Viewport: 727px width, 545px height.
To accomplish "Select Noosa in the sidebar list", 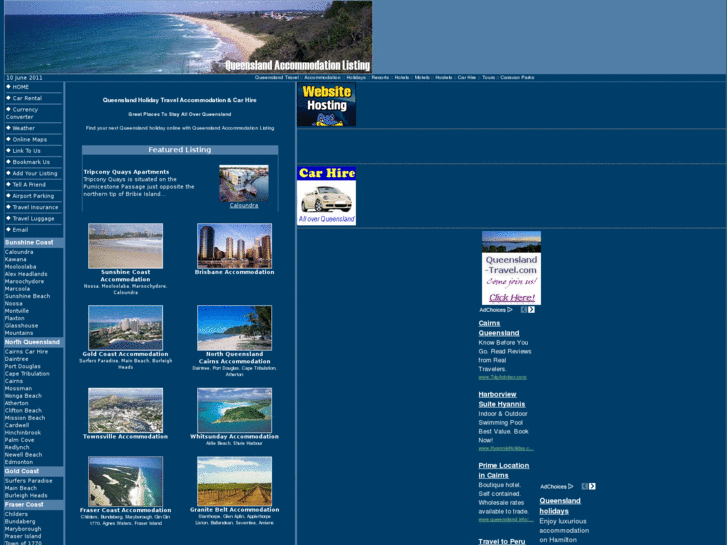I will point(13,303).
